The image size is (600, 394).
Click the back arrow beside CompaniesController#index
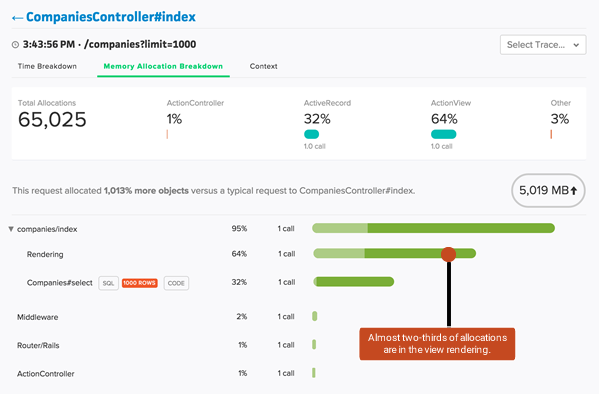(x=17, y=18)
